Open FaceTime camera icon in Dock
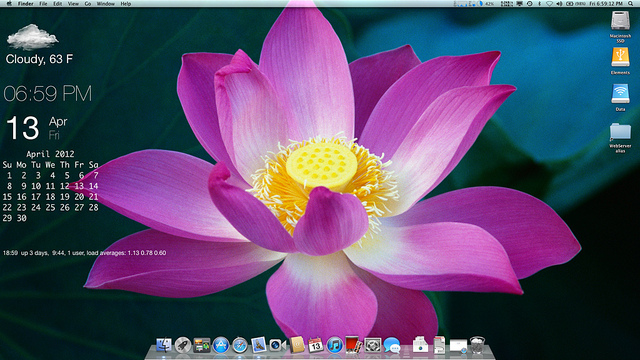640x360 pixels. point(278,345)
